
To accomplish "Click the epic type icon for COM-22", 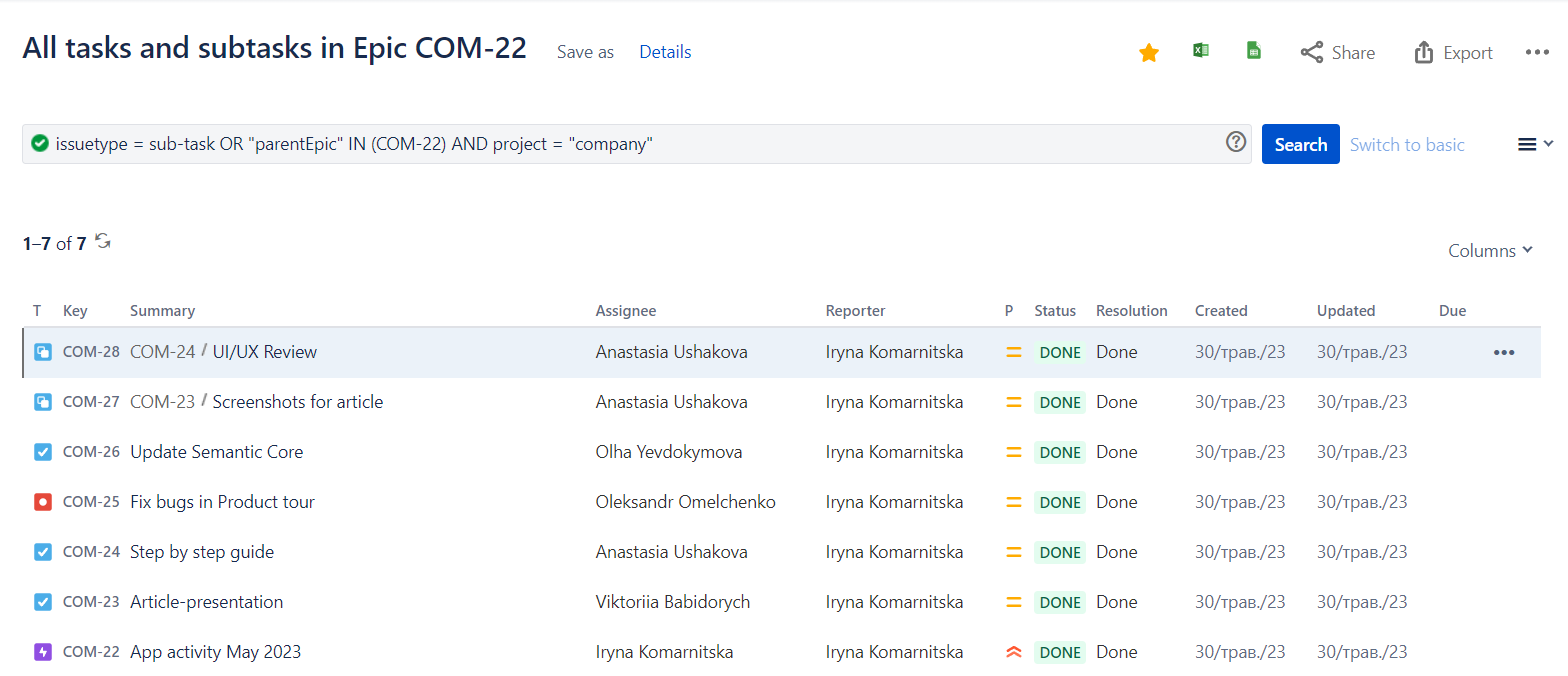I will tap(42, 652).
